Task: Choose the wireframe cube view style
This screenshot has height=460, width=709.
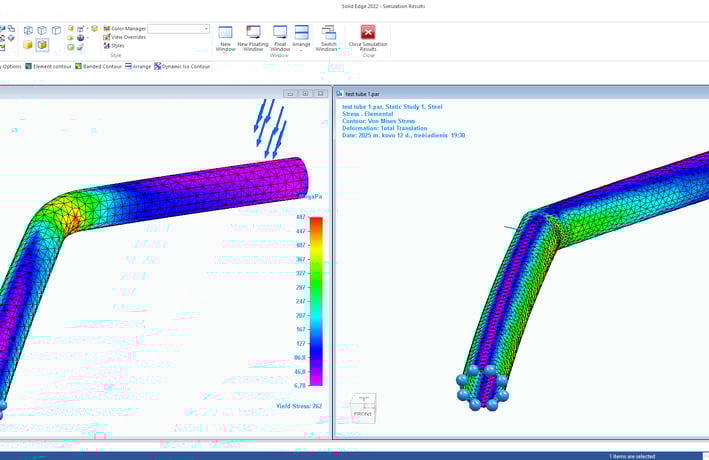Action: pyautogui.click(x=28, y=30)
